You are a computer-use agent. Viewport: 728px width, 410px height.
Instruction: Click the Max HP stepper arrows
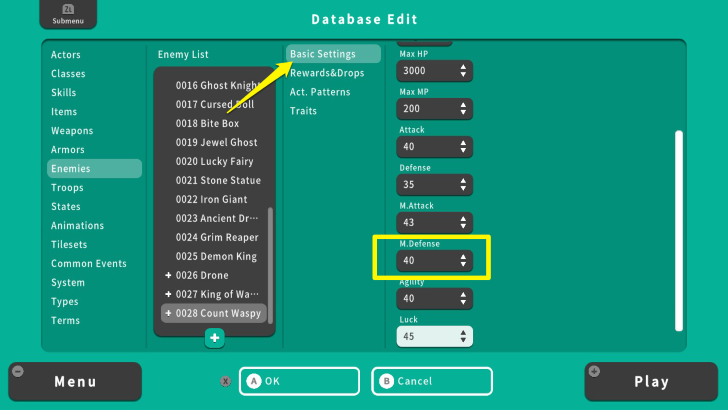463,71
